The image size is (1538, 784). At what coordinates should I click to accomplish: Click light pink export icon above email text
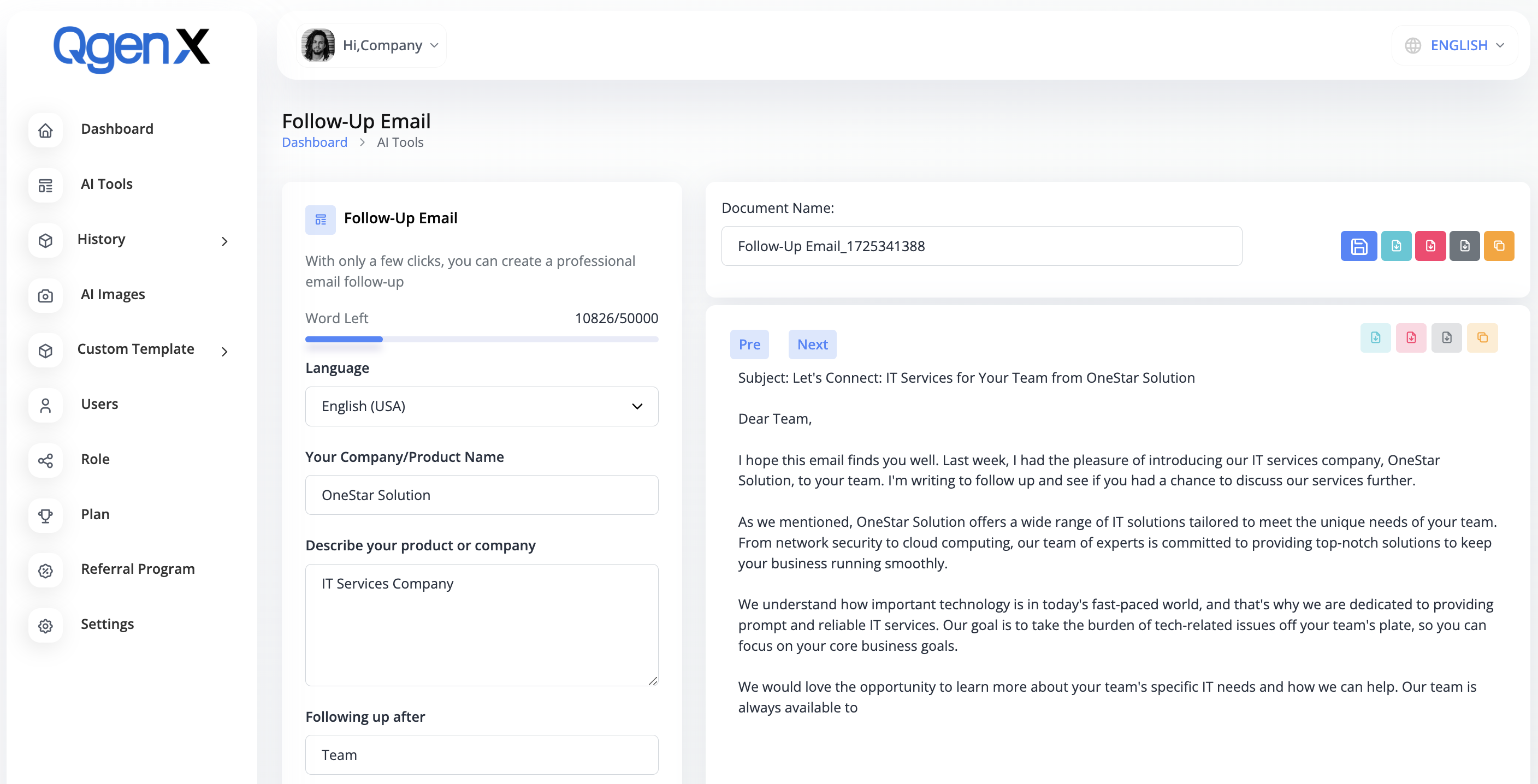(x=1411, y=338)
